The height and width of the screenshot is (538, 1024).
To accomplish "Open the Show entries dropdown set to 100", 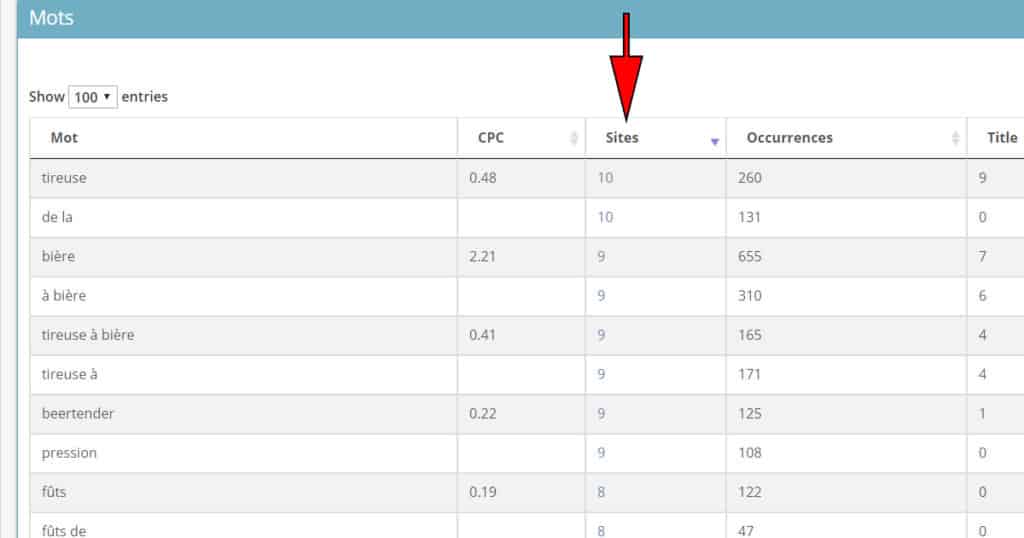I will [x=93, y=97].
